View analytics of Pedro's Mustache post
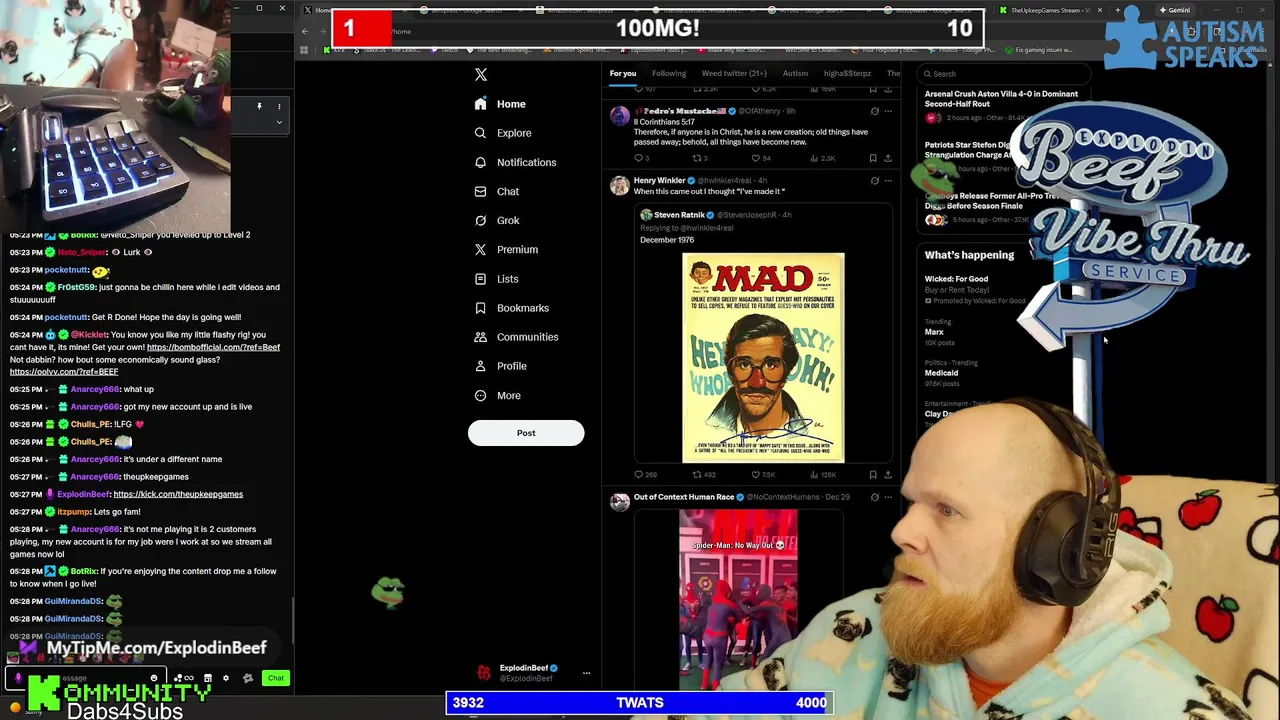The image size is (1280, 720). click(822, 158)
